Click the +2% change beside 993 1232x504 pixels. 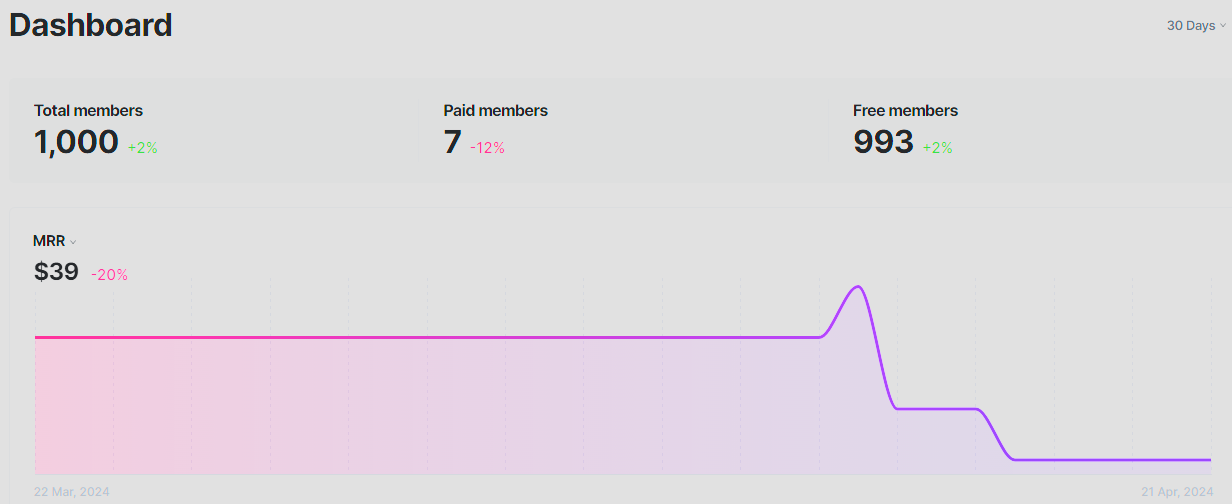pos(937,148)
